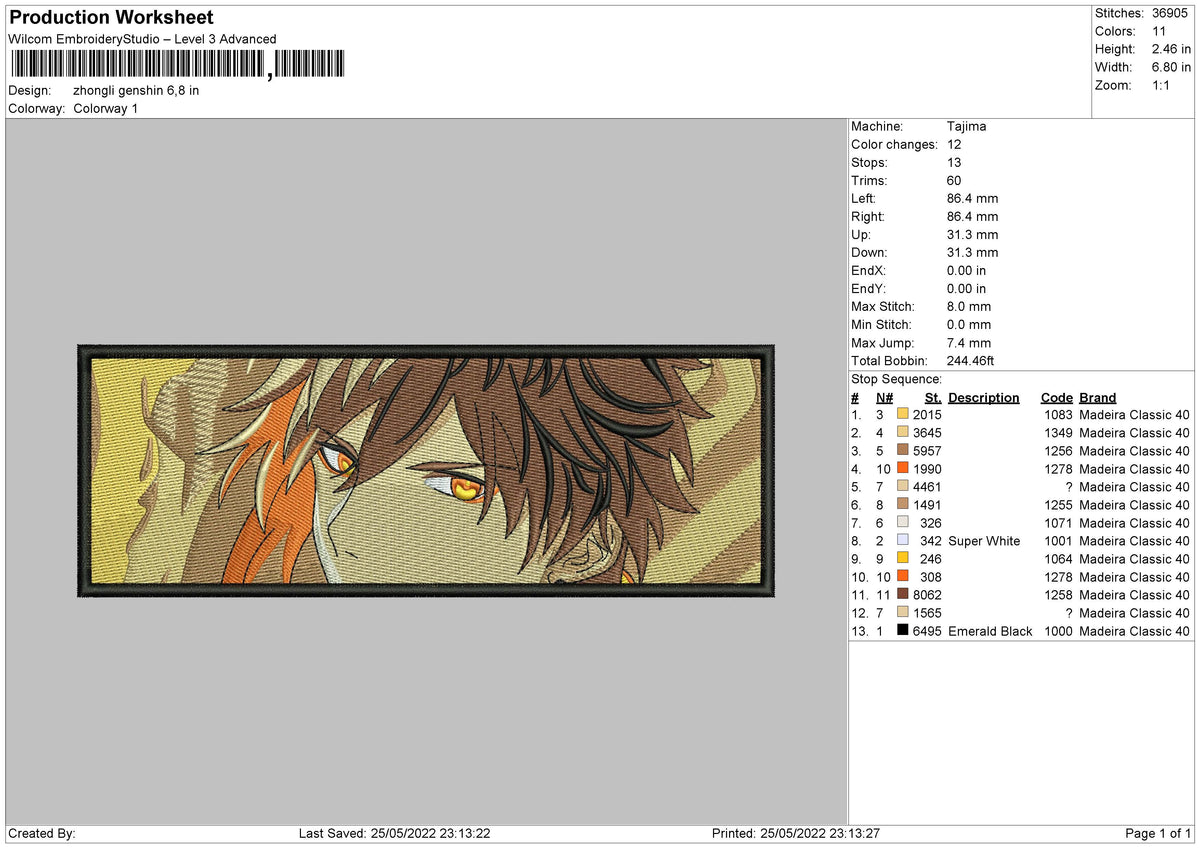This screenshot has width=1200, height=848.
Task: Click the St. column header
Action: point(933,398)
